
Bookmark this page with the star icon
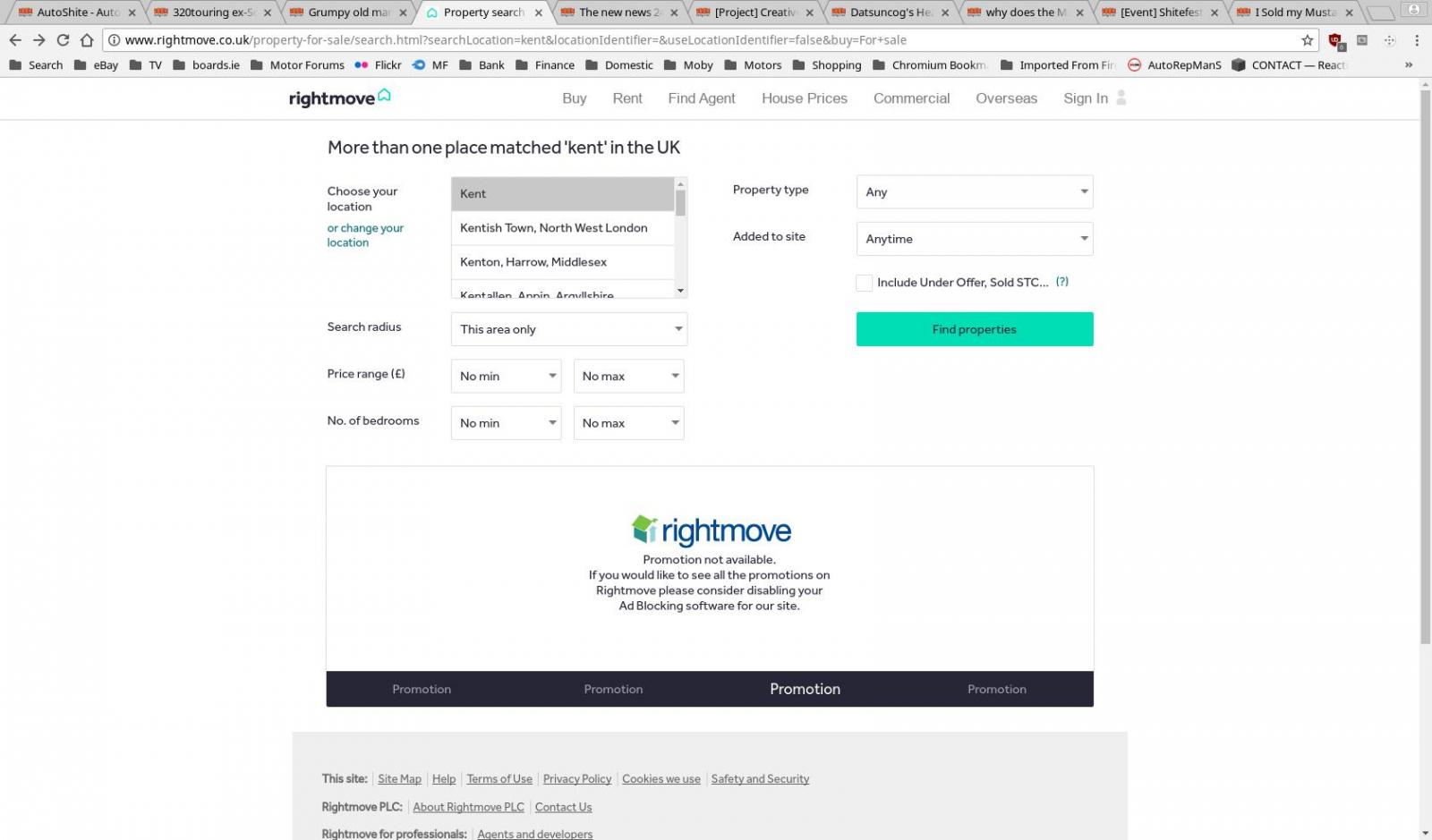(x=1308, y=40)
